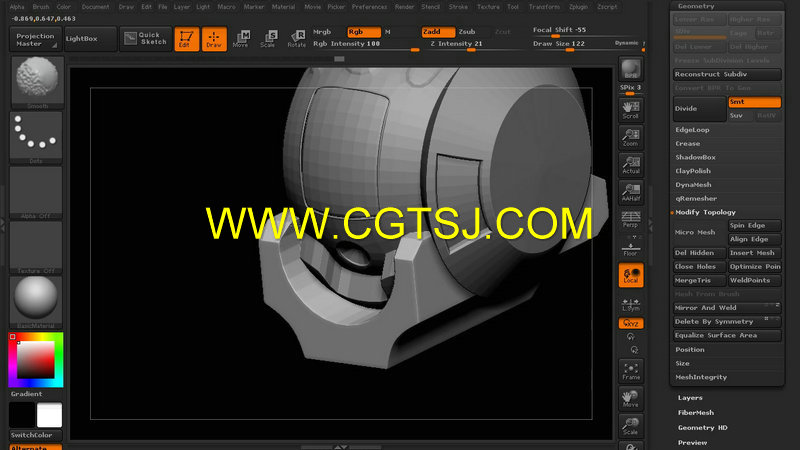The image size is (800, 450).
Task: Expand the Geometry HD subpalette
Action: point(703,428)
